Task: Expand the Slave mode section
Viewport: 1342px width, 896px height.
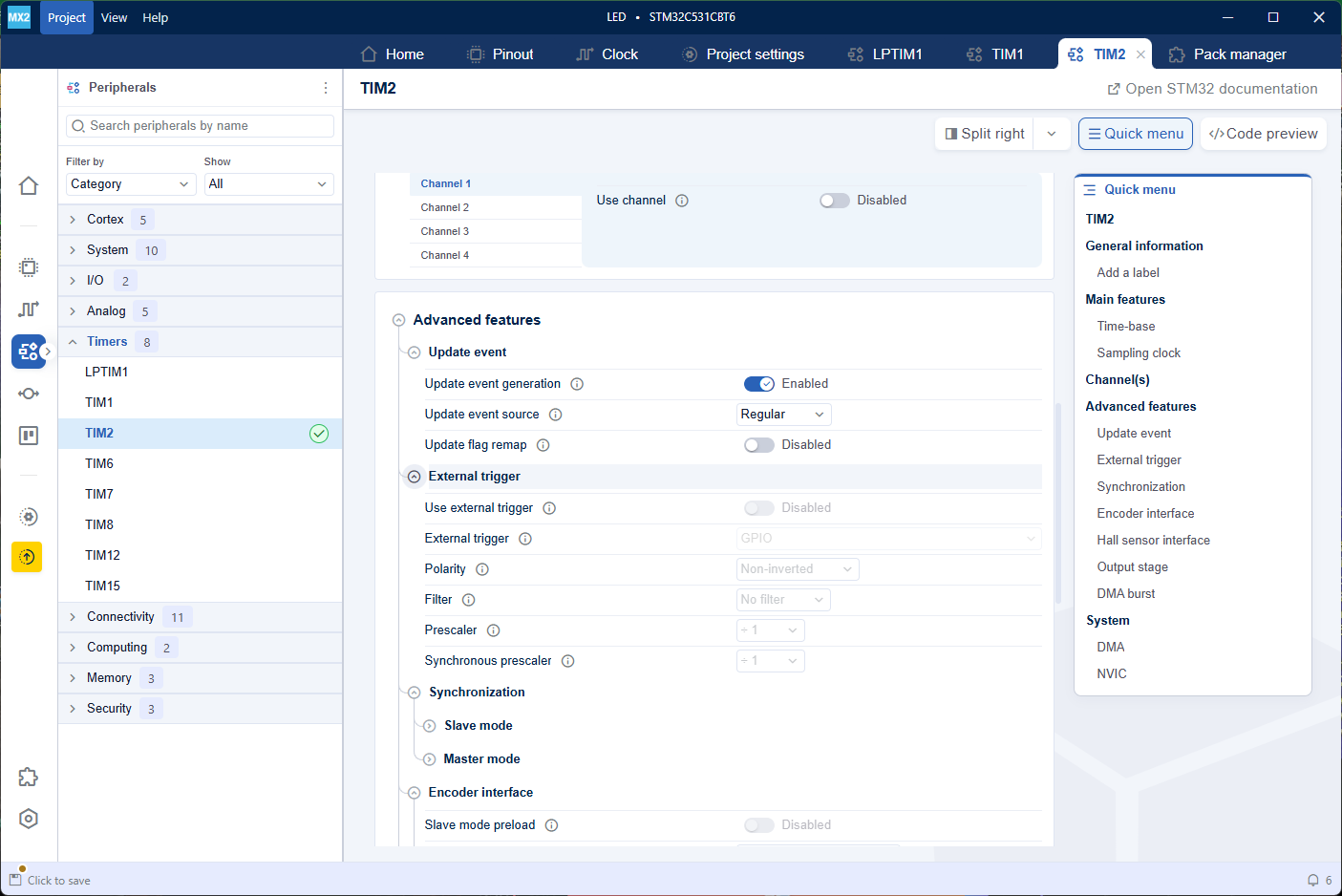Action: (430, 726)
